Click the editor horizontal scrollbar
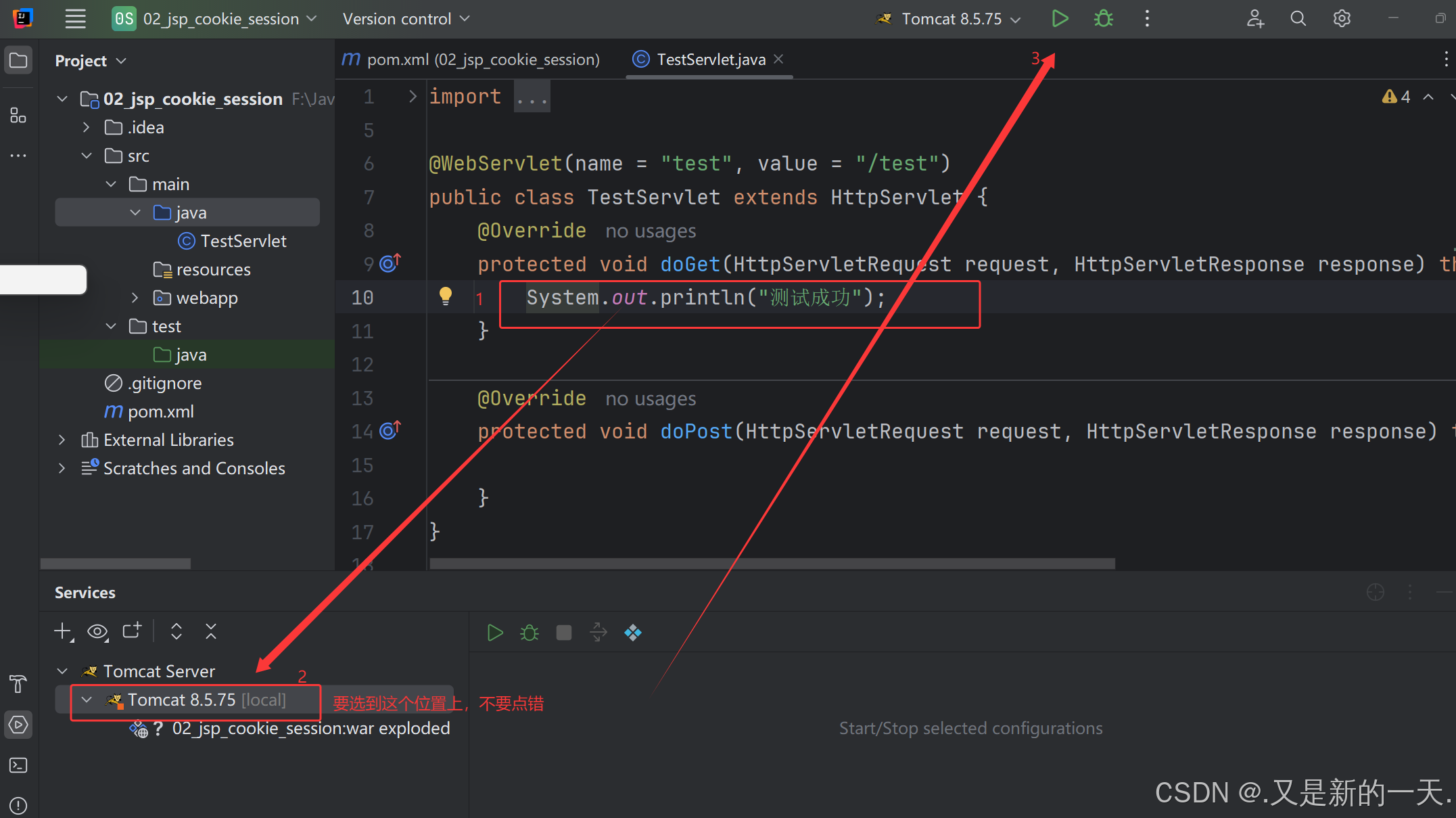 (771, 564)
